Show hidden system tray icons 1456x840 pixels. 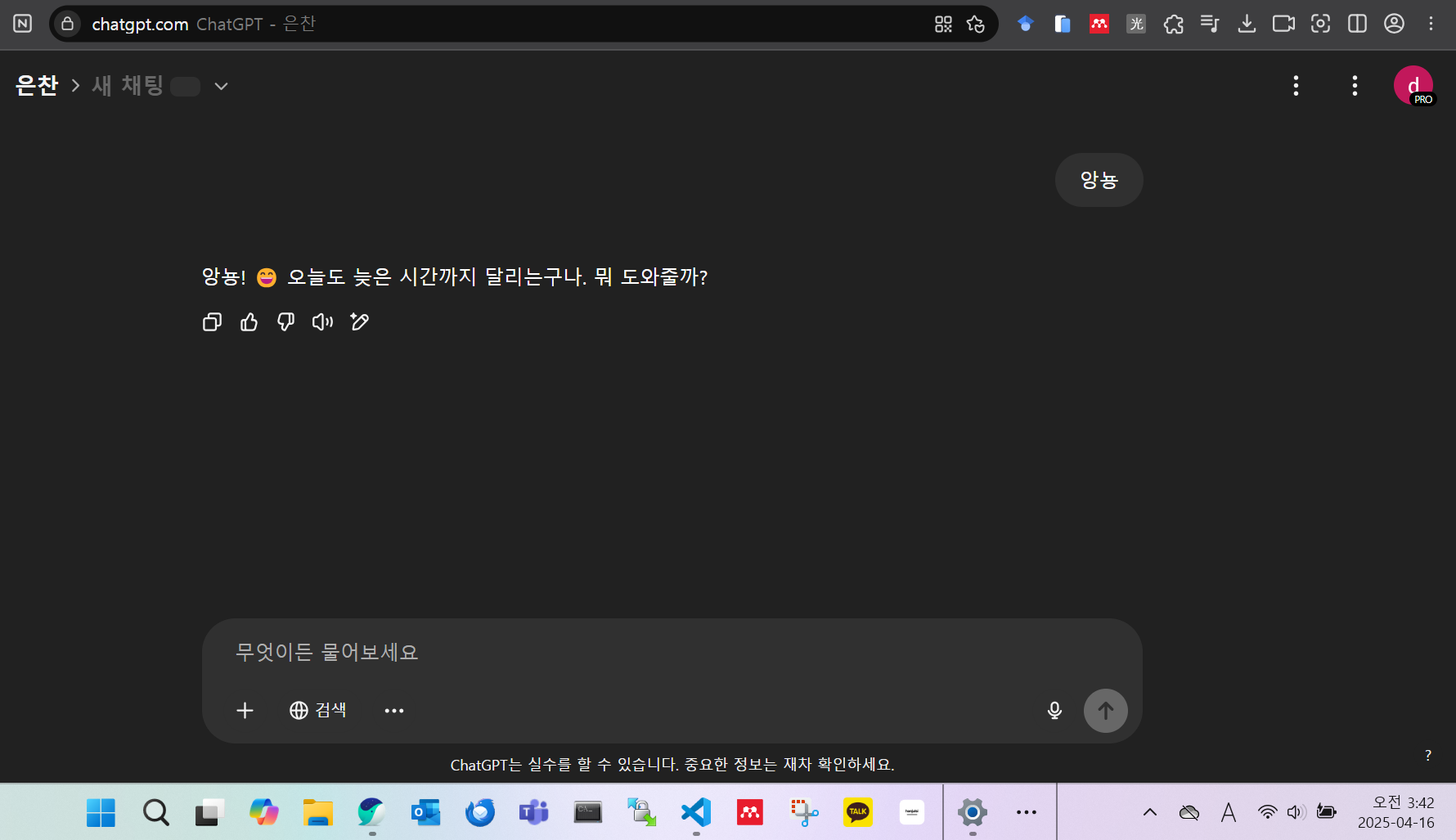tap(1149, 812)
